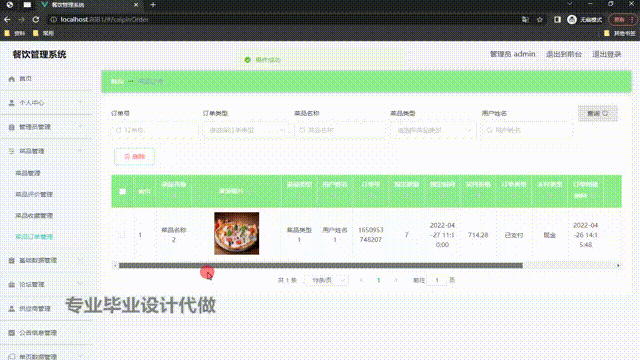The height and width of the screenshot is (360, 640).
Task: Open a new browser tab with plus
Action: 153,5
